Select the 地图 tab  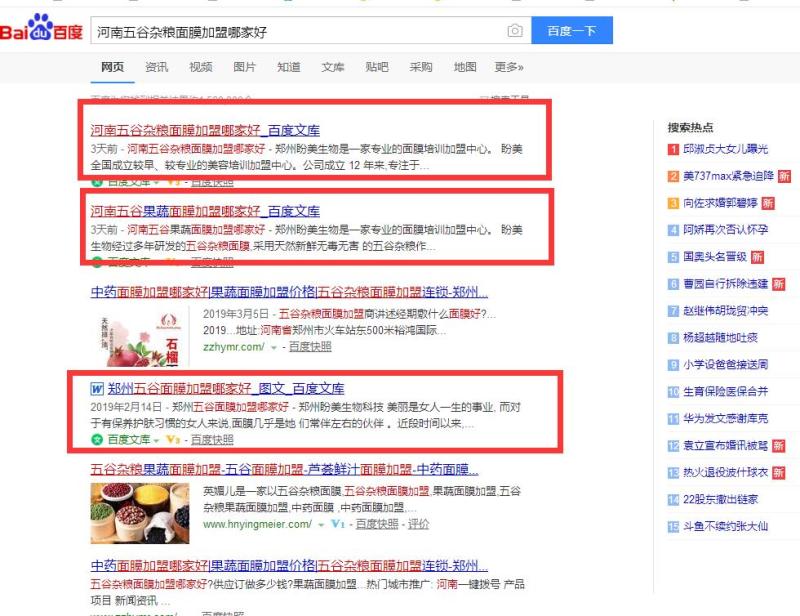coord(465,67)
